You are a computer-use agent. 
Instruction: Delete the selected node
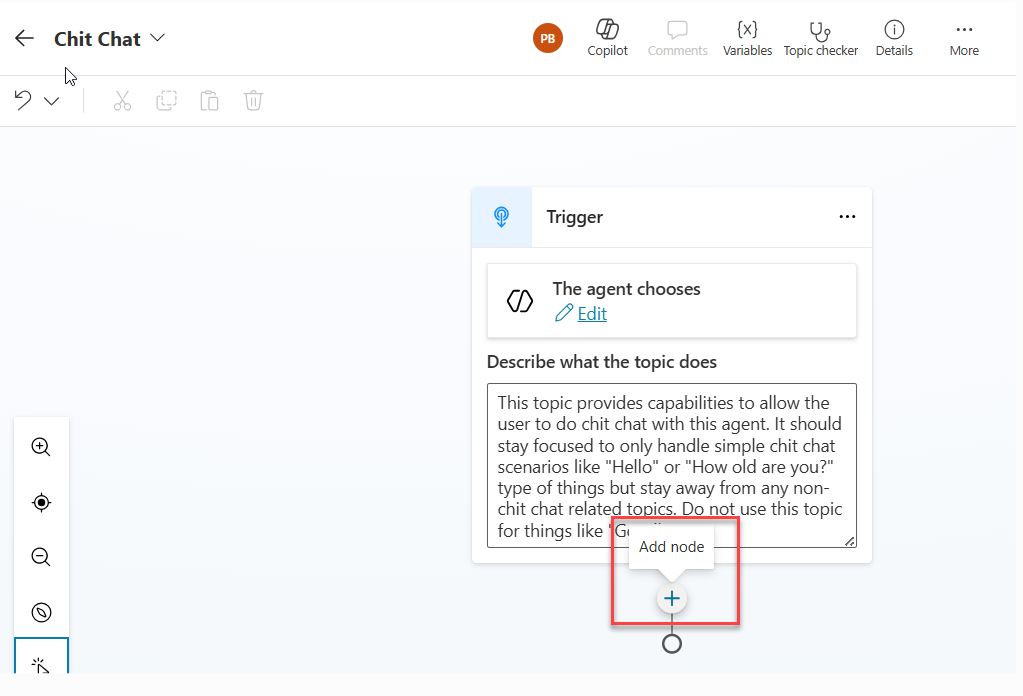pyautogui.click(x=253, y=100)
